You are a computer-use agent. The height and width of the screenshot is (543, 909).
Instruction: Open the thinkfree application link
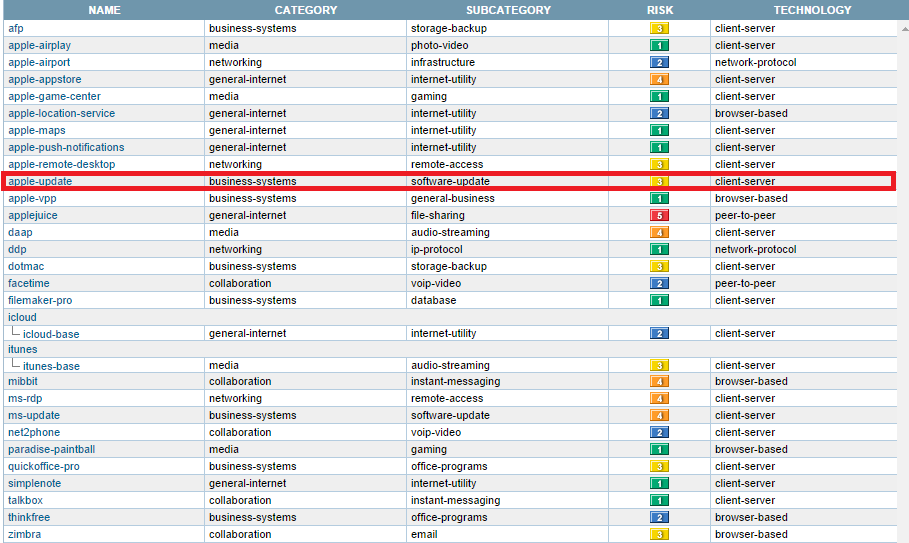pos(29,518)
